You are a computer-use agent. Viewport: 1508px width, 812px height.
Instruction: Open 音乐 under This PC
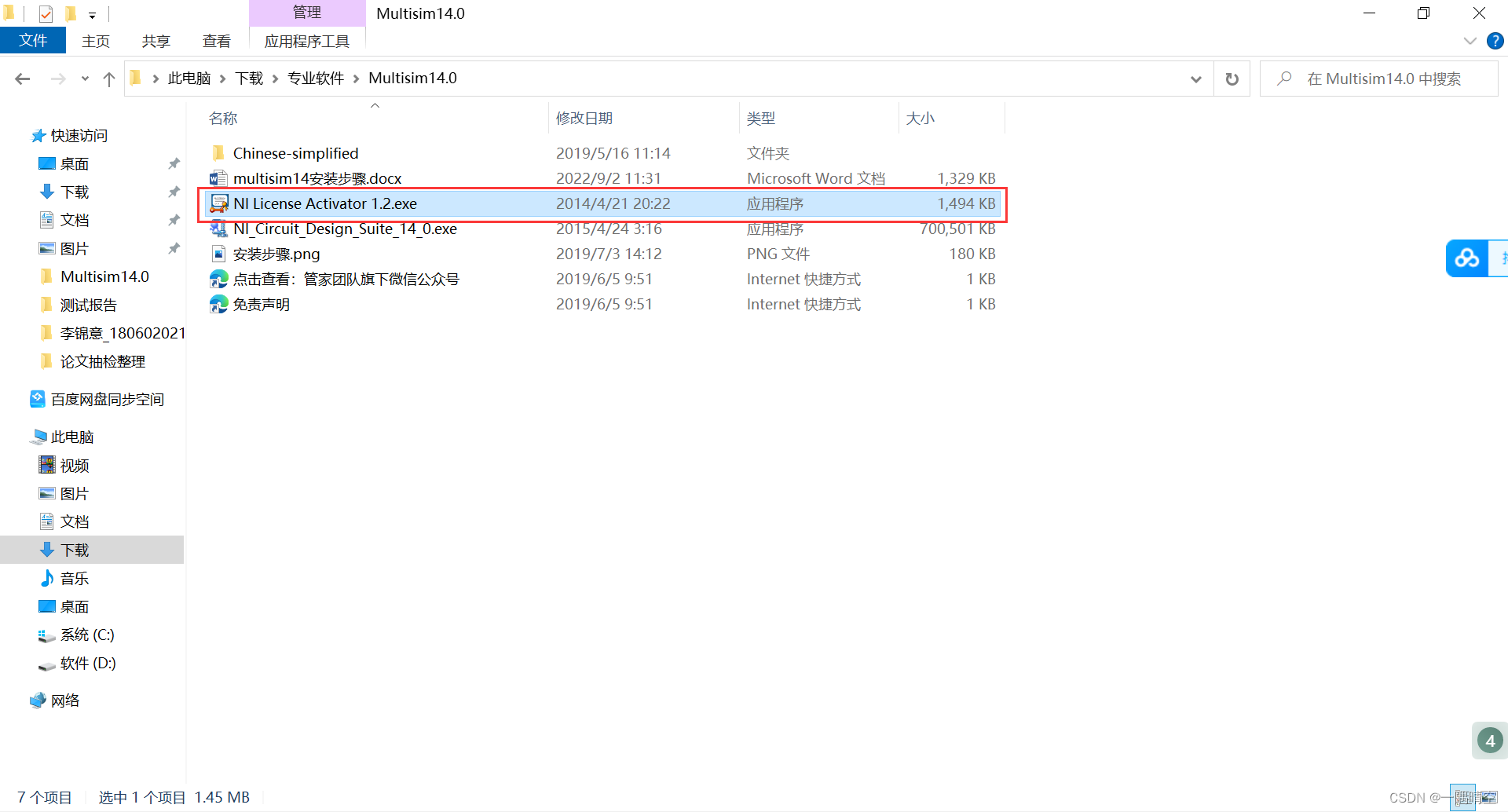[64, 579]
